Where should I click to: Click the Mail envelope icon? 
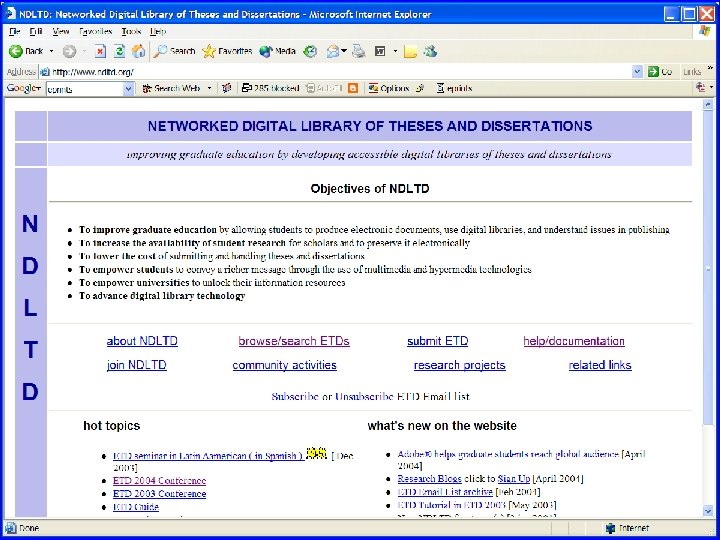pyautogui.click(x=332, y=51)
